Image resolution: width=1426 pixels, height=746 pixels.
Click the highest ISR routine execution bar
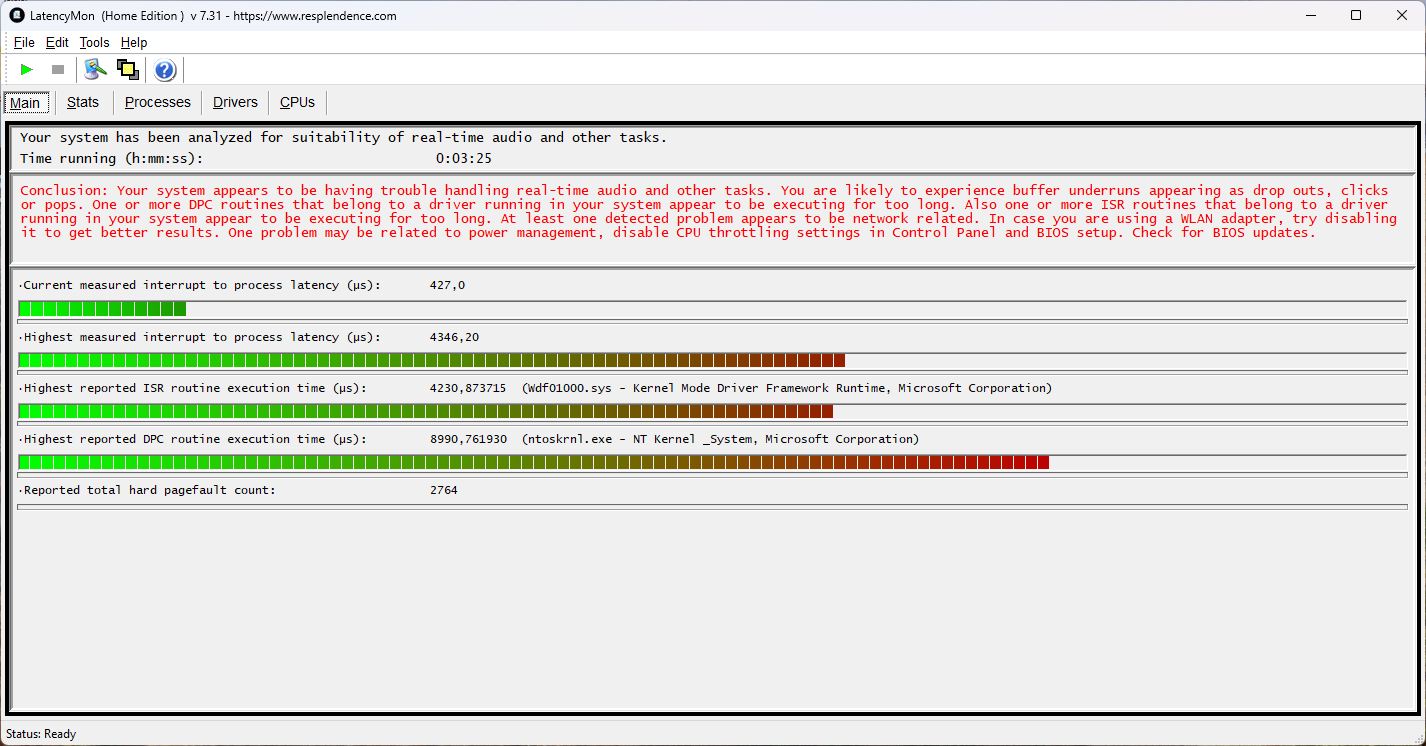[425, 411]
